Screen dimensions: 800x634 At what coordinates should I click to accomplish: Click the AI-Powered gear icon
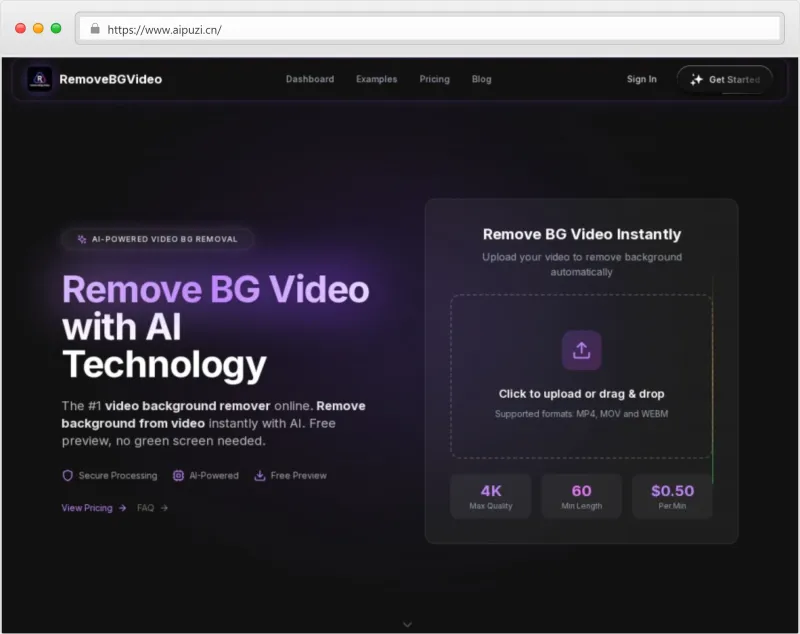point(176,476)
